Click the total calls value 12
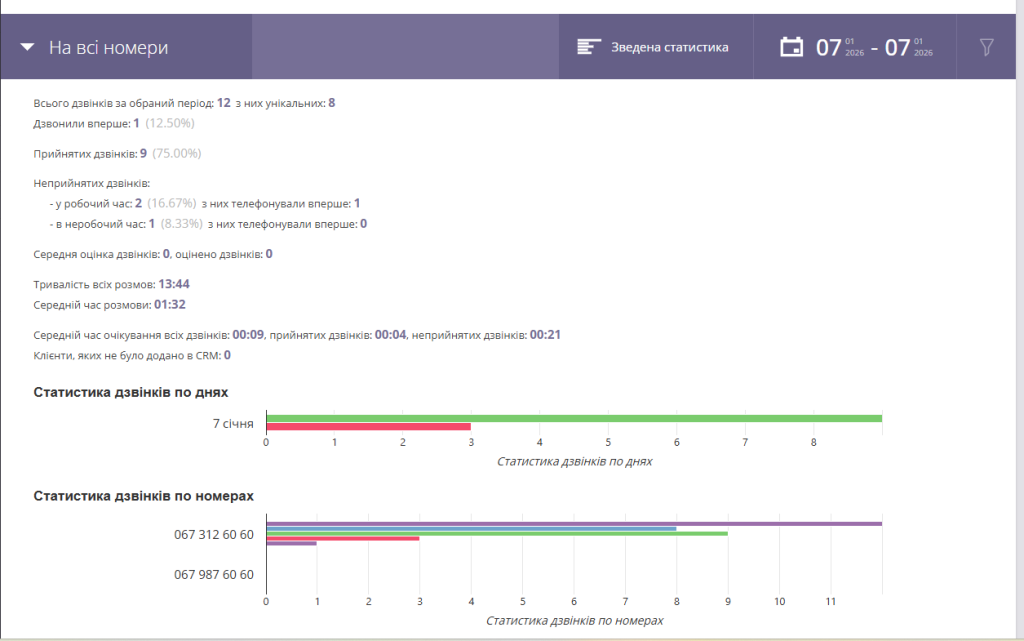The width and height of the screenshot is (1024, 641). 223,102
